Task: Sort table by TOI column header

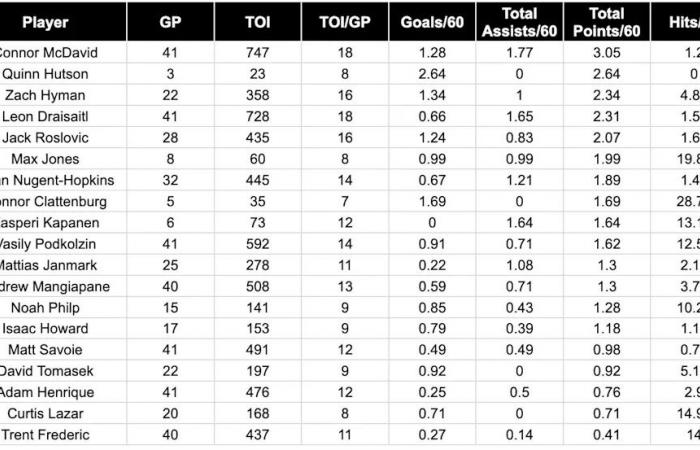Action: [257, 22]
